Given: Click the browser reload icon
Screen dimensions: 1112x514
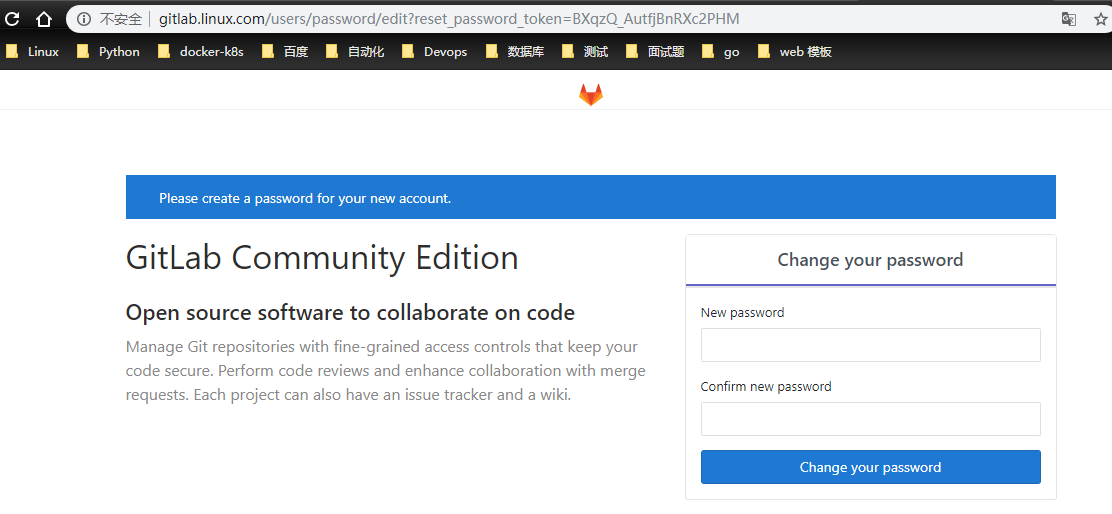Looking at the screenshot, I should coord(12,19).
